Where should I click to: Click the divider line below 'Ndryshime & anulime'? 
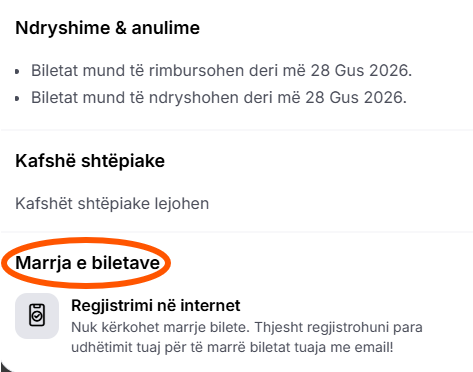[236, 130]
